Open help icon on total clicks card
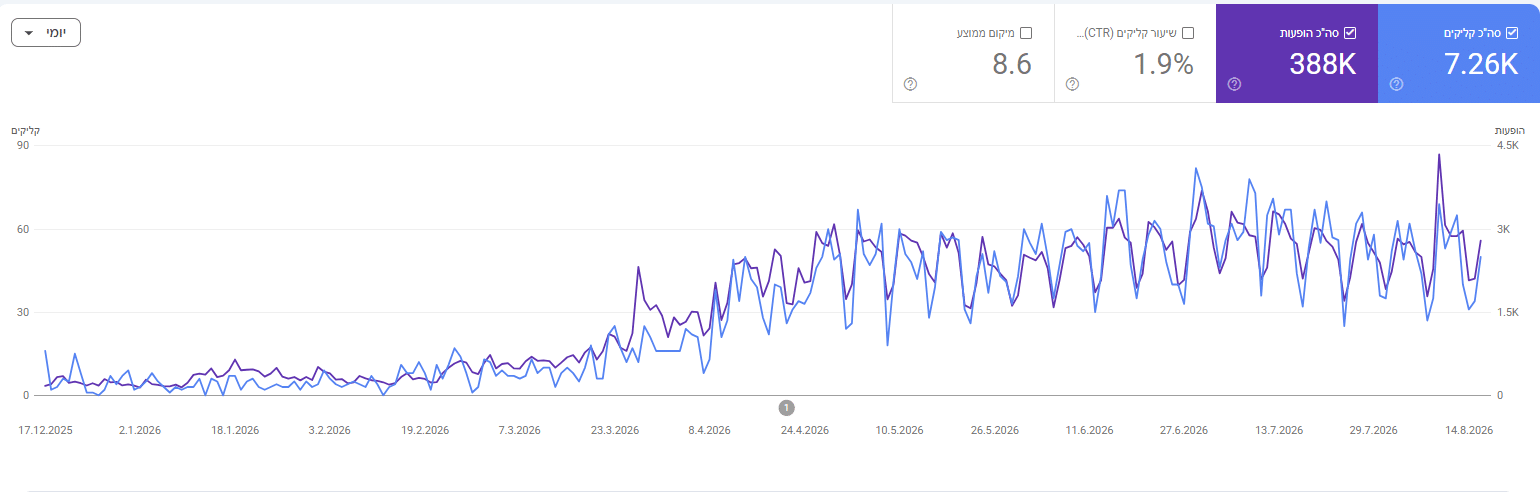The image size is (1540, 492). coord(1396,84)
